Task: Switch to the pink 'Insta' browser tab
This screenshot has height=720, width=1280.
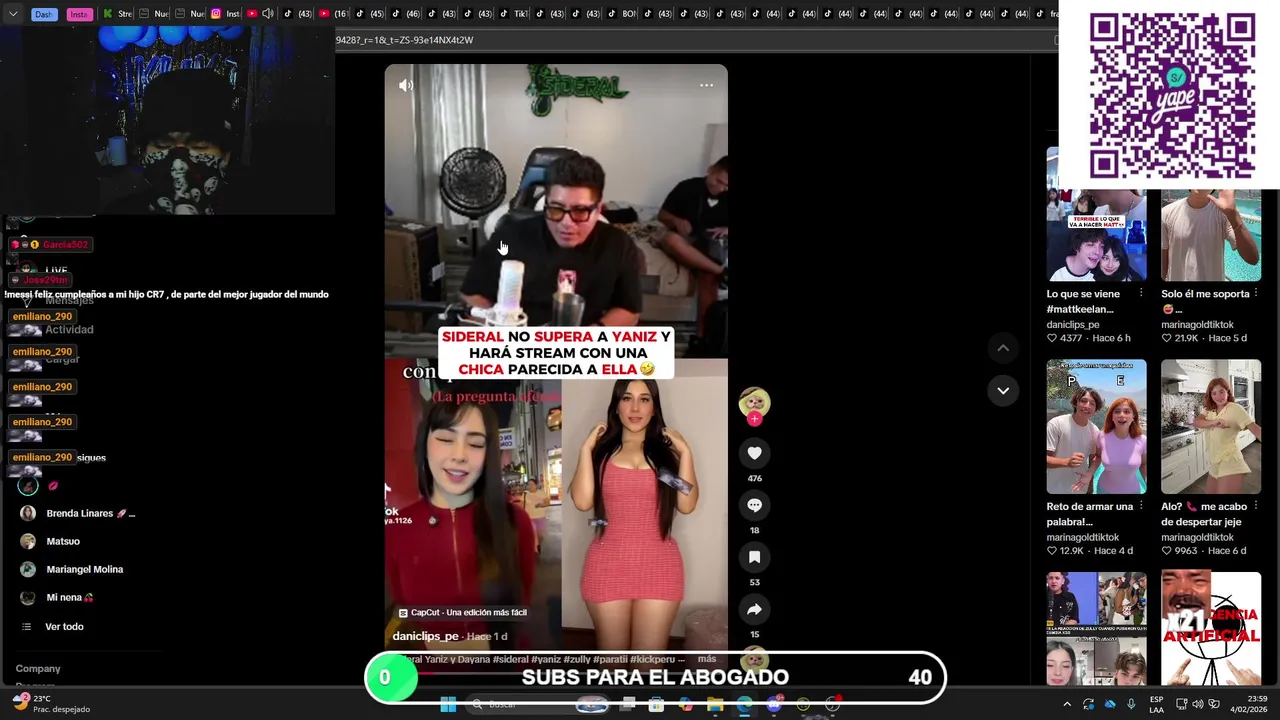Action: coord(79,14)
